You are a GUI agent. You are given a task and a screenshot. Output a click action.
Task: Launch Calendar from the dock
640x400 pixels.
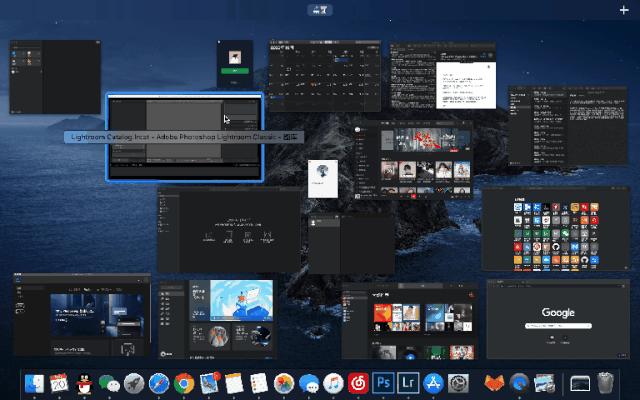(x=59, y=383)
